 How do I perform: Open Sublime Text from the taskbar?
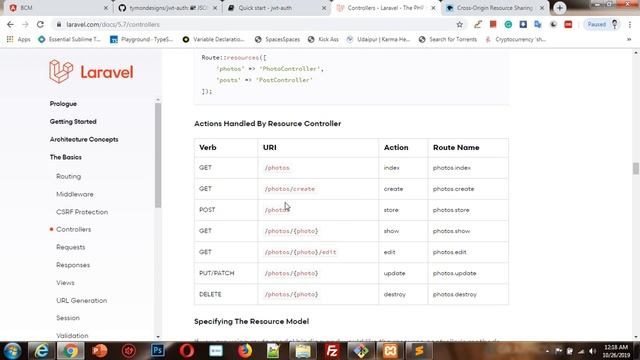click(419, 351)
